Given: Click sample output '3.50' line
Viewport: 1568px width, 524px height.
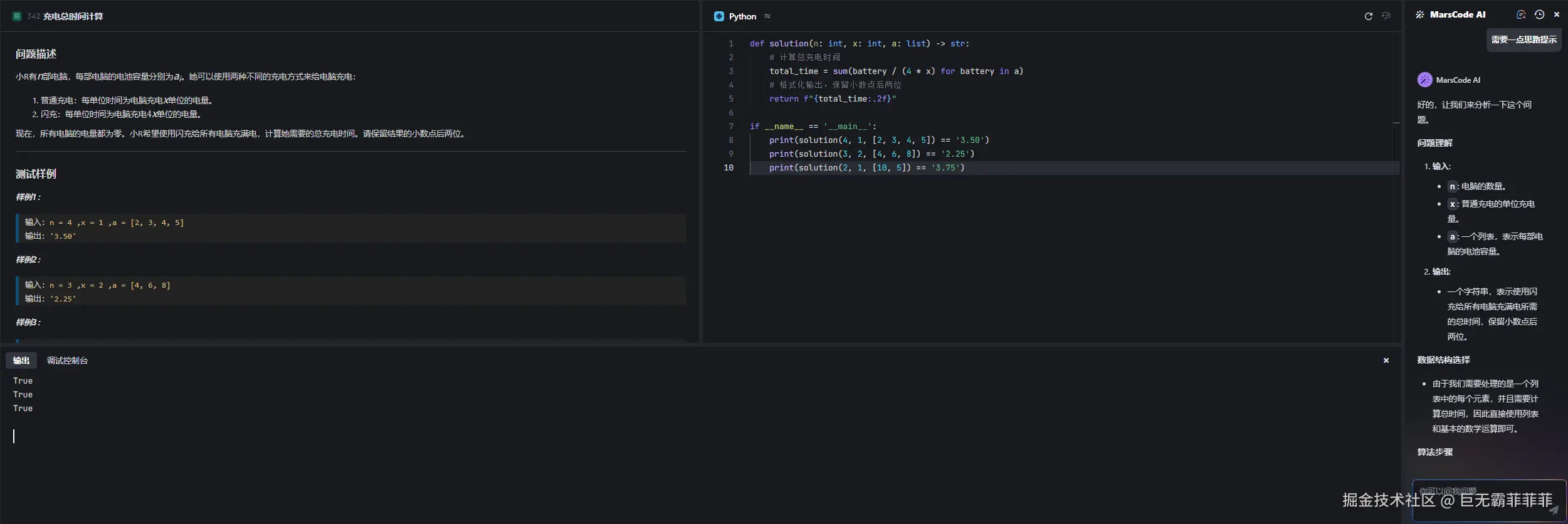Looking at the screenshot, I should tap(51, 236).
